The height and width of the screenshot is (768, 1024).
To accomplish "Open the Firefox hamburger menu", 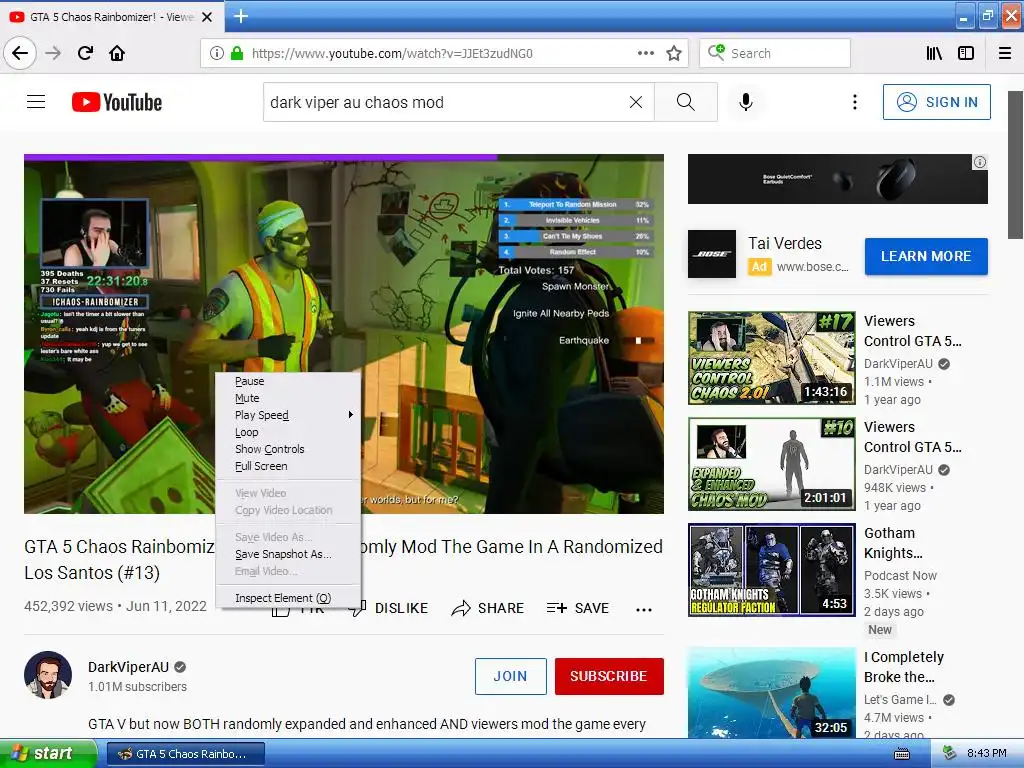I will 1005,53.
